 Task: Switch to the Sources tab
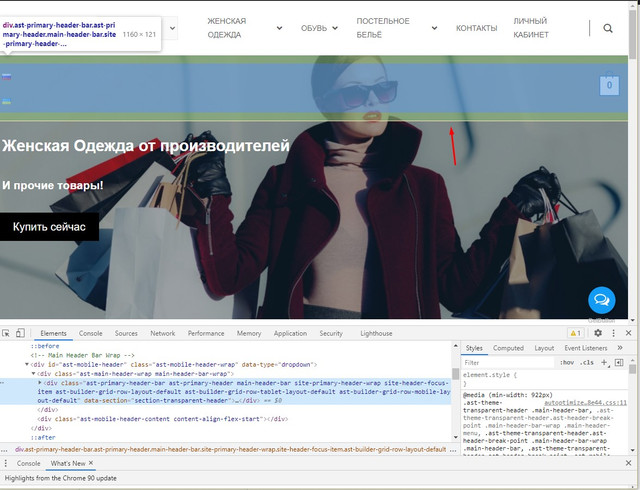click(x=126, y=333)
